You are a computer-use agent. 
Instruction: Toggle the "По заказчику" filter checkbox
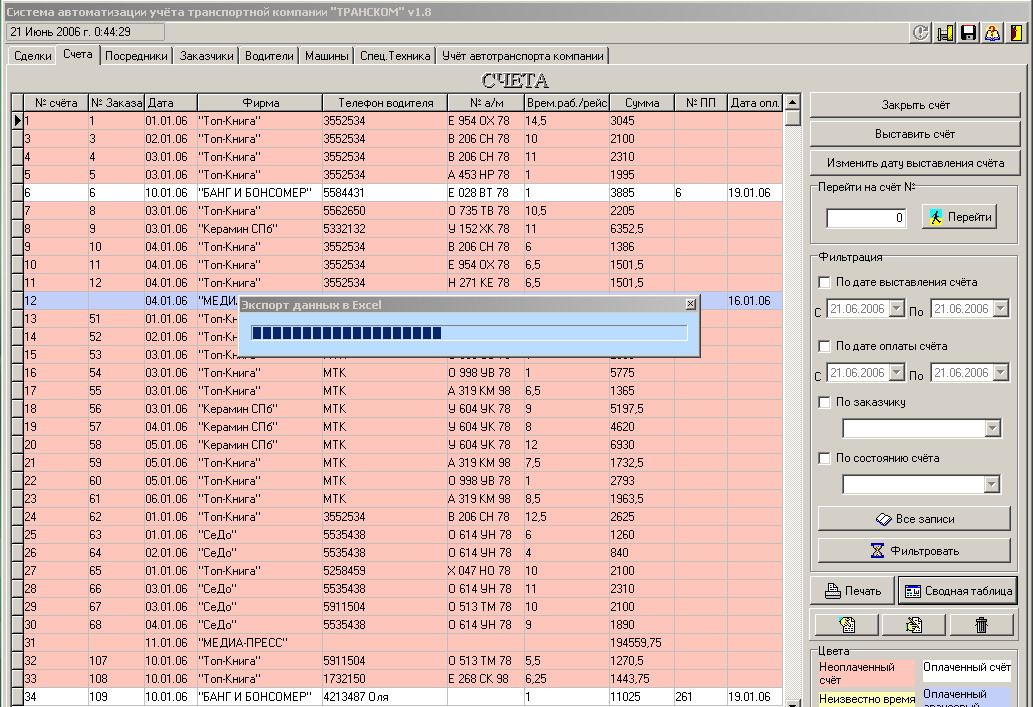pyautogui.click(x=825, y=403)
